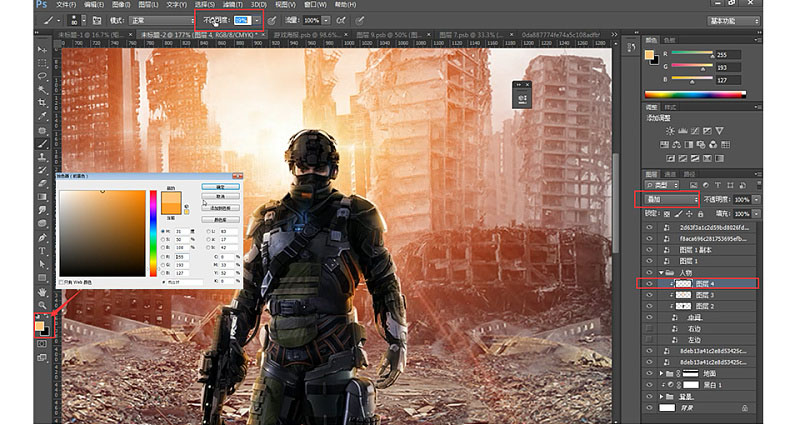The width and height of the screenshot is (800, 425).
Task: Open the collapsed History panel icon
Action: point(631,48)
